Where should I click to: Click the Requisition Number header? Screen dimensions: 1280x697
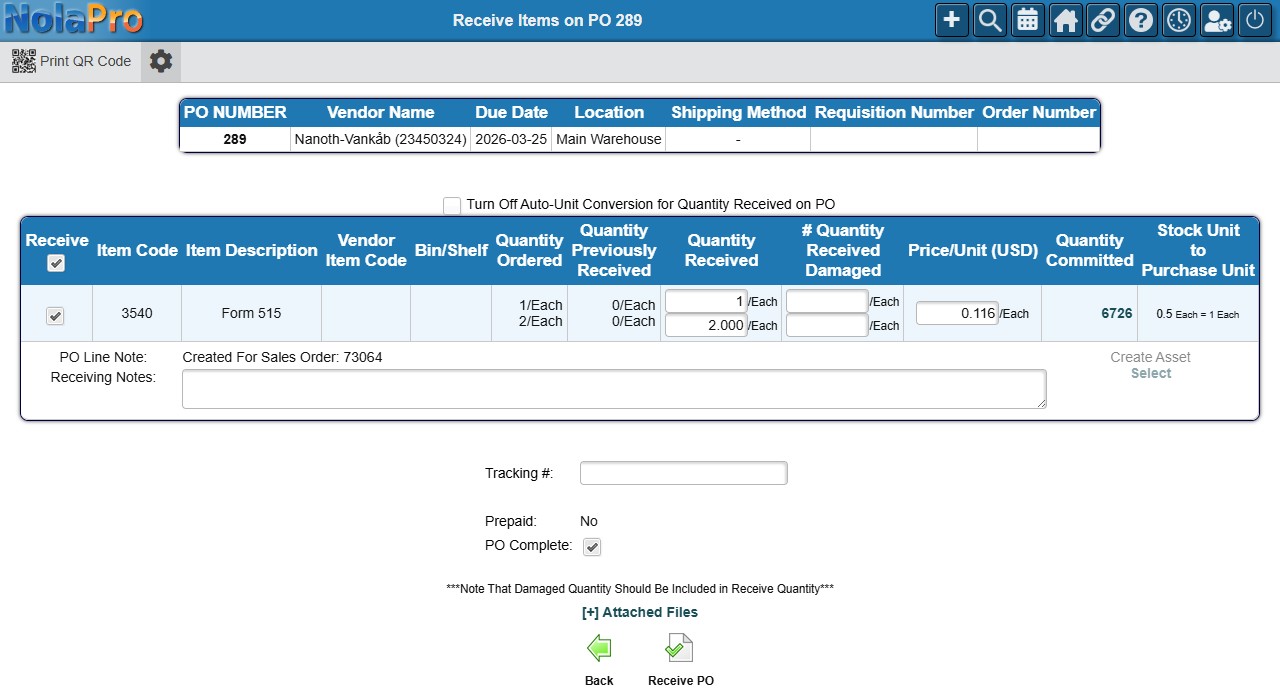point(894,112)
